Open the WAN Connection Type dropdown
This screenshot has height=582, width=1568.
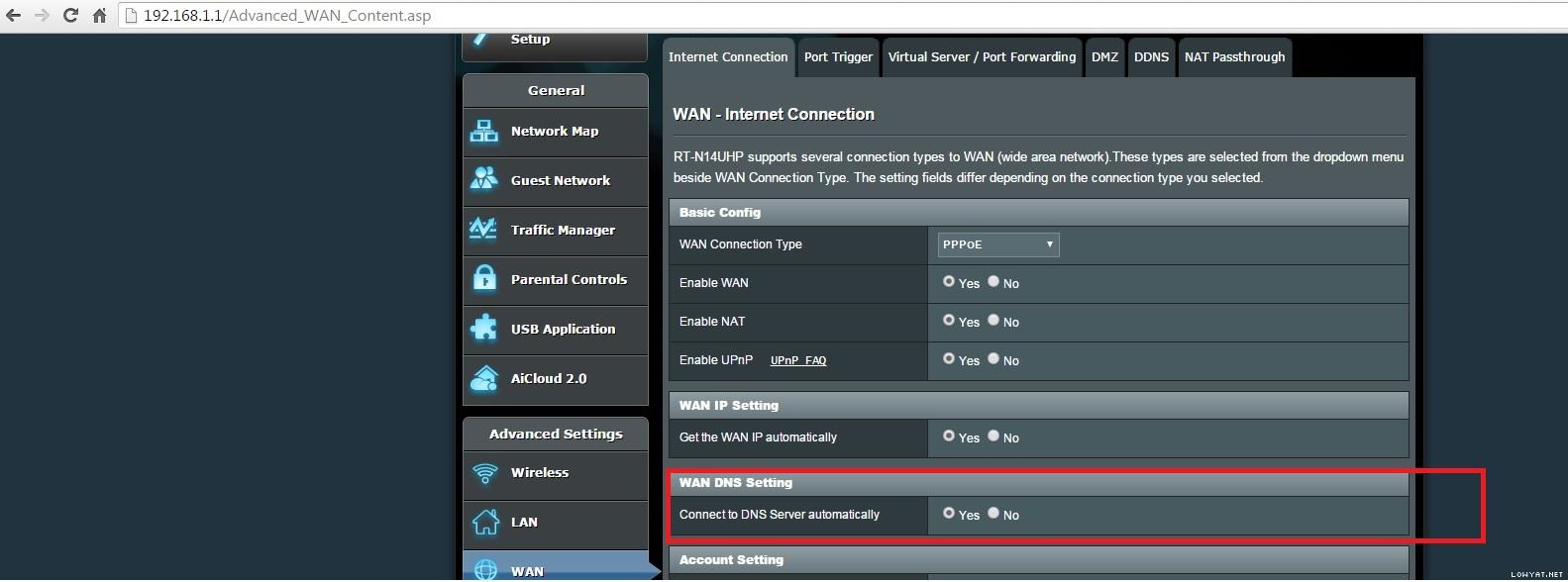coord(997,244)
